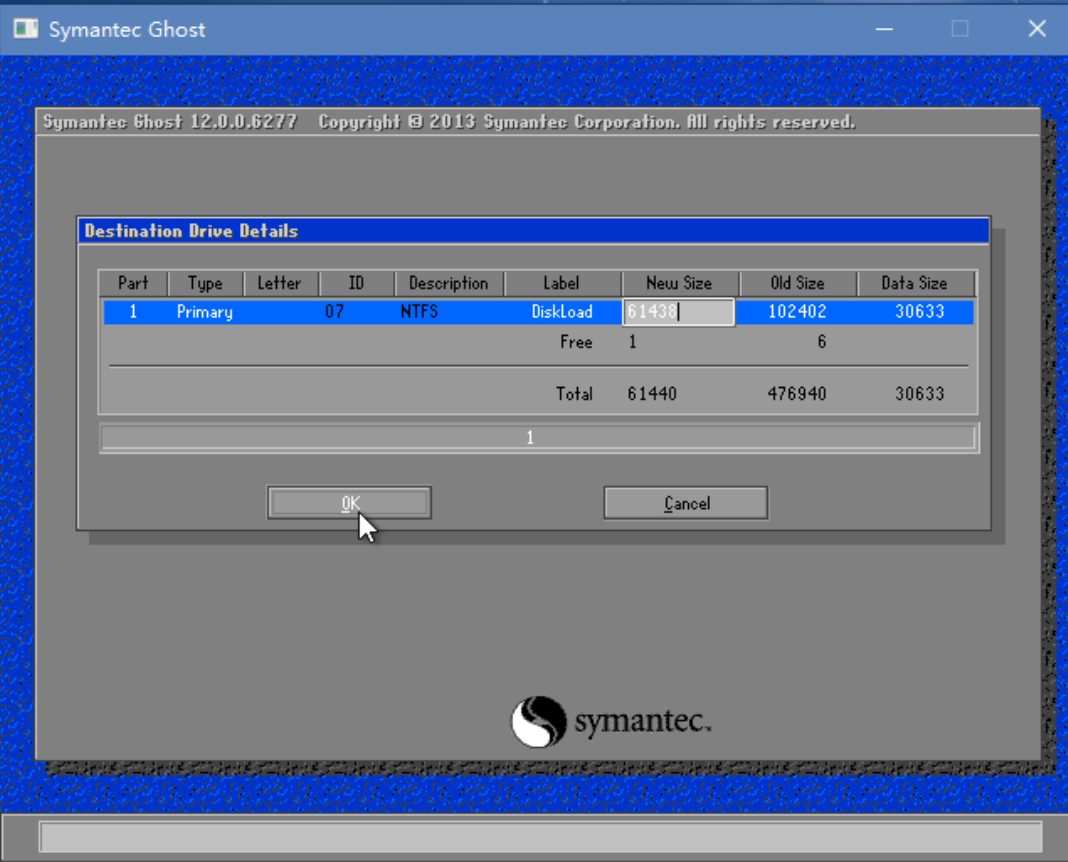
Task: Click the ID value 07
Action: click(x=334, y=312)
